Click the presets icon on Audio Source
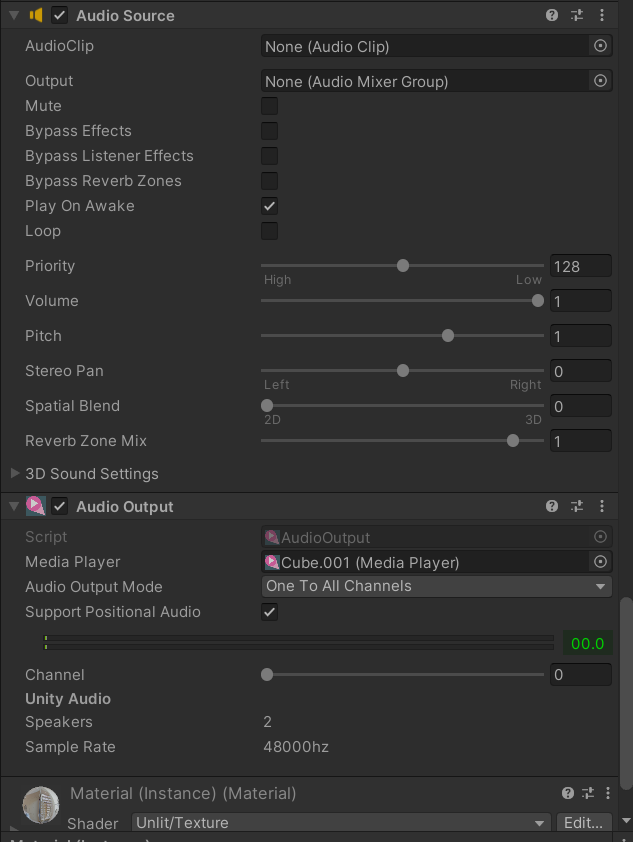This screenshot has width=633, height=842. 575,15
